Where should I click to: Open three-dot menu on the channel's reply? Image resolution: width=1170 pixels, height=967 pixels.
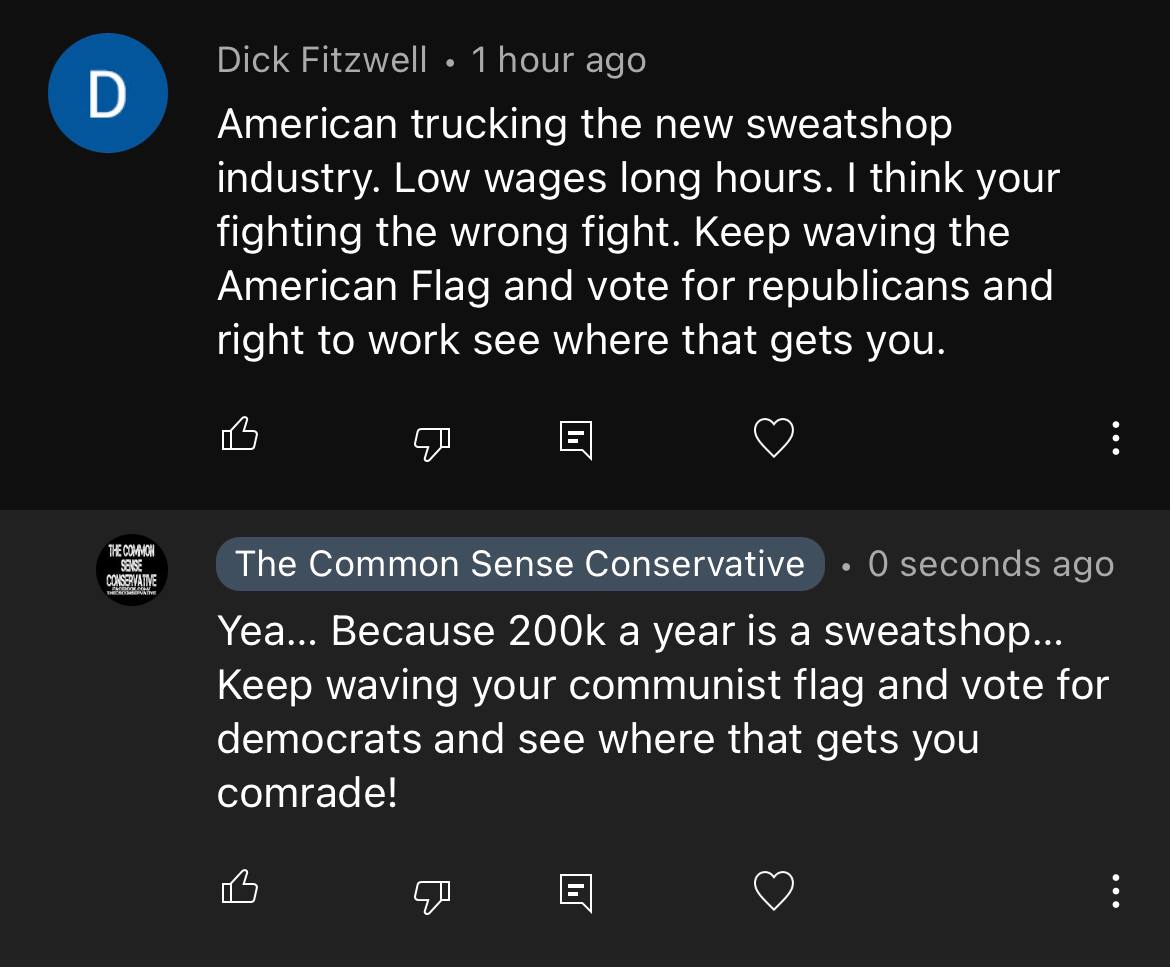click(x=1116, y=891)
